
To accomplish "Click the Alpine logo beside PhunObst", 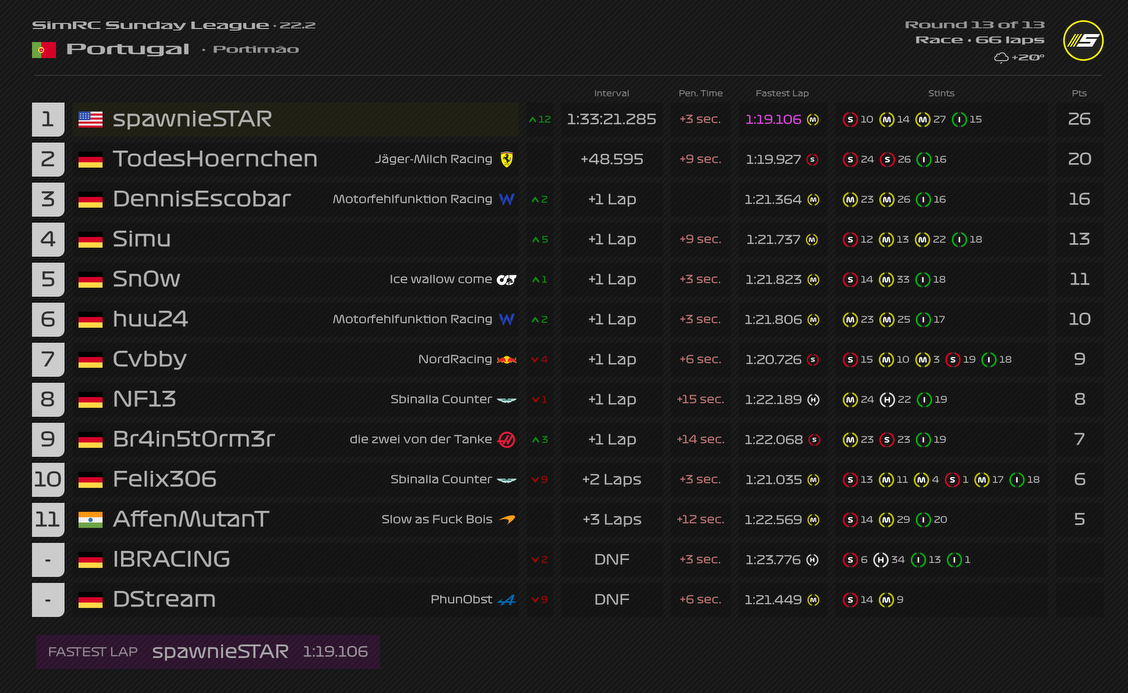I will click(507, 599).
